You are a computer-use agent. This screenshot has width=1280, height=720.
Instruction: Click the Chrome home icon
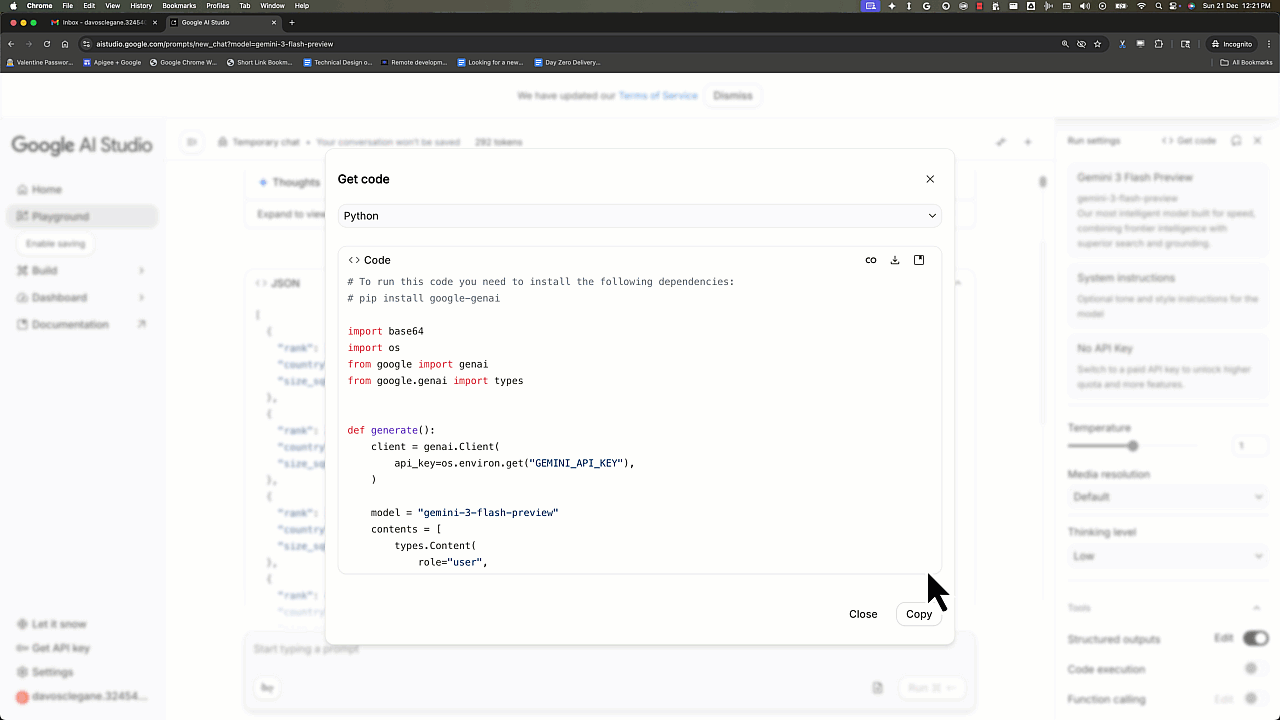click(x=65, y=44)
